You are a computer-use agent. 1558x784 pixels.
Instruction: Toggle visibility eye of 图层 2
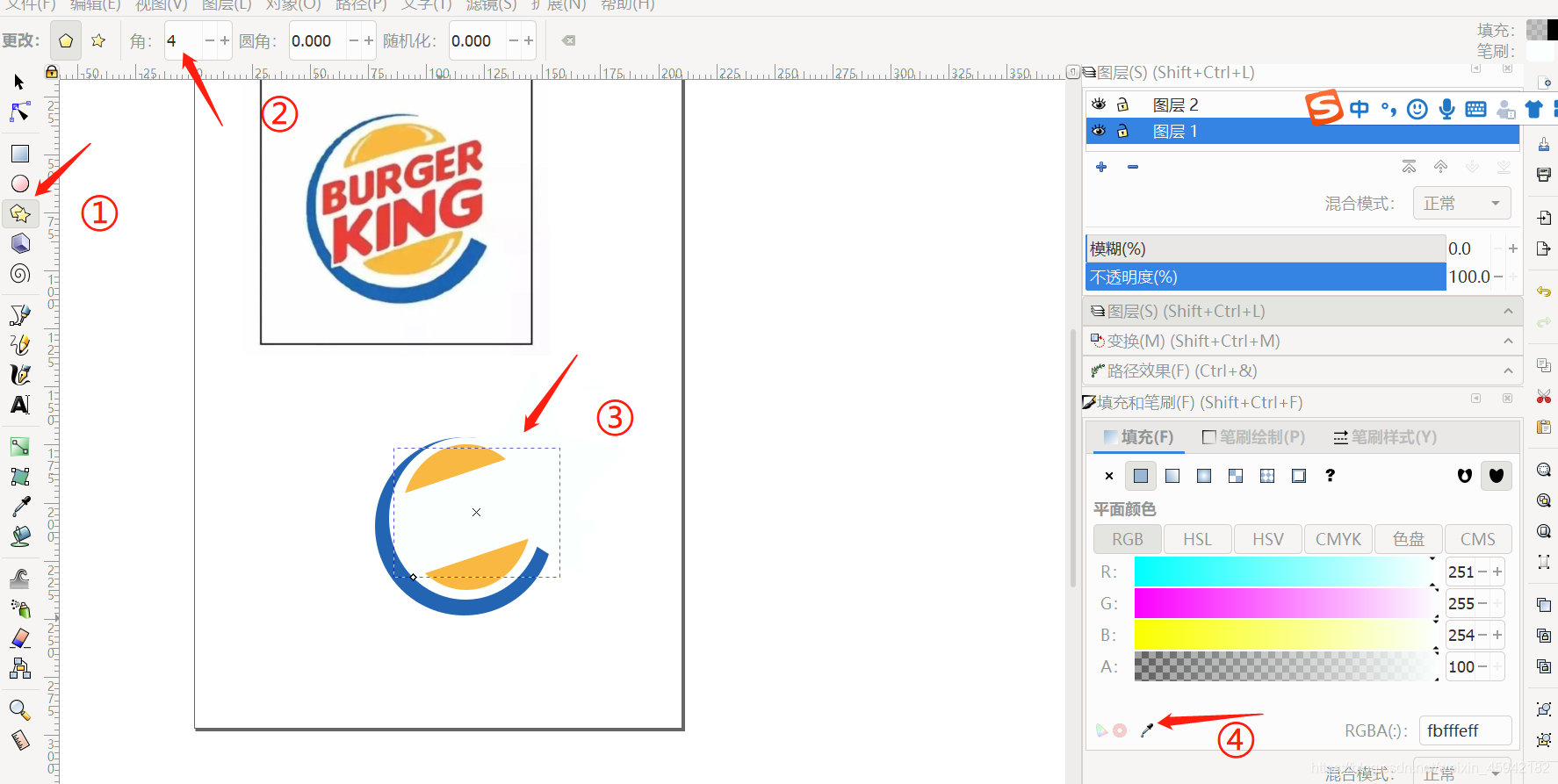click(1099, 104)
